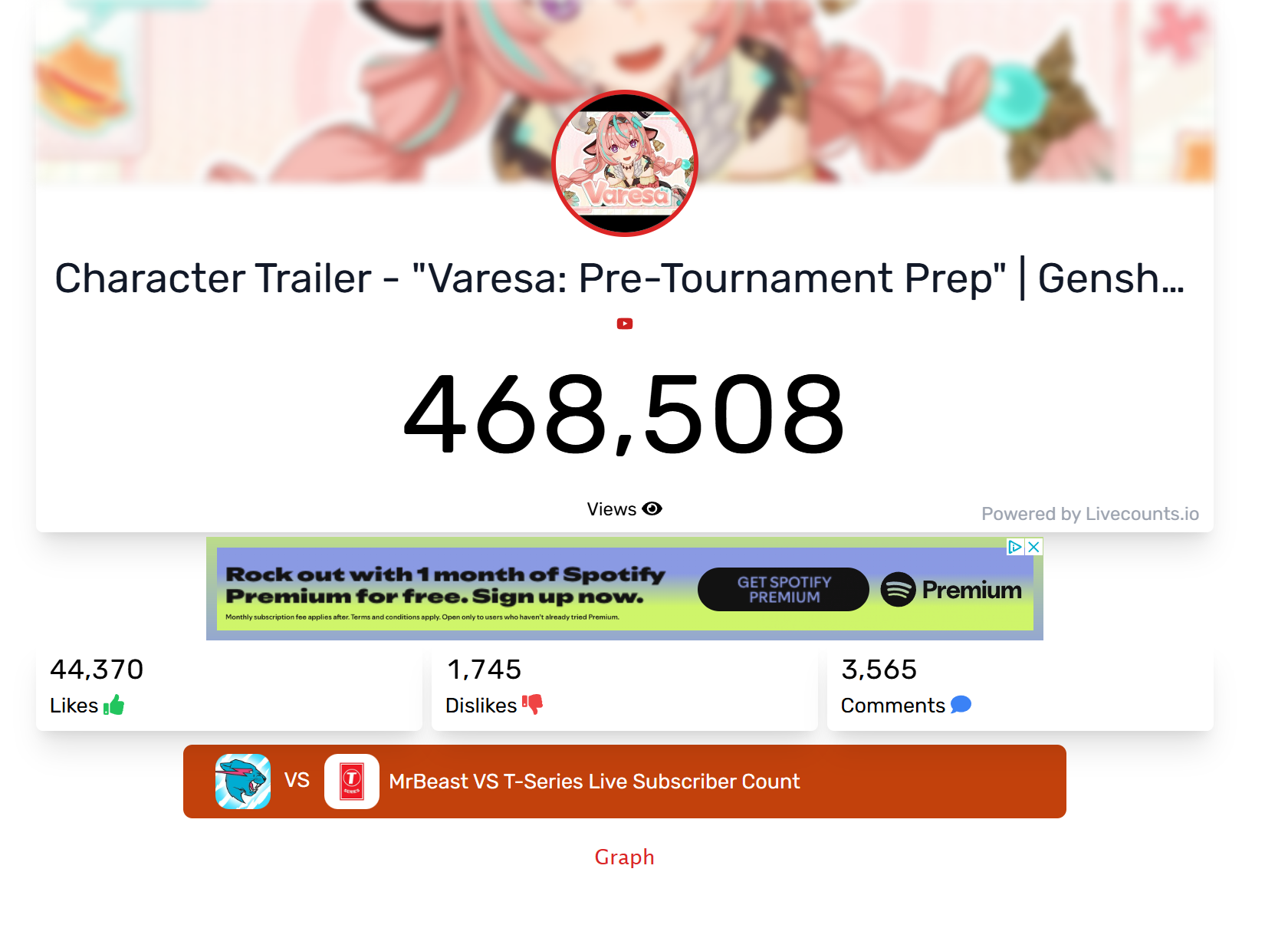This screenshot has height=928, width=1288.
Task: Click the T-Series channel logo icon
Action: (352, 782)
